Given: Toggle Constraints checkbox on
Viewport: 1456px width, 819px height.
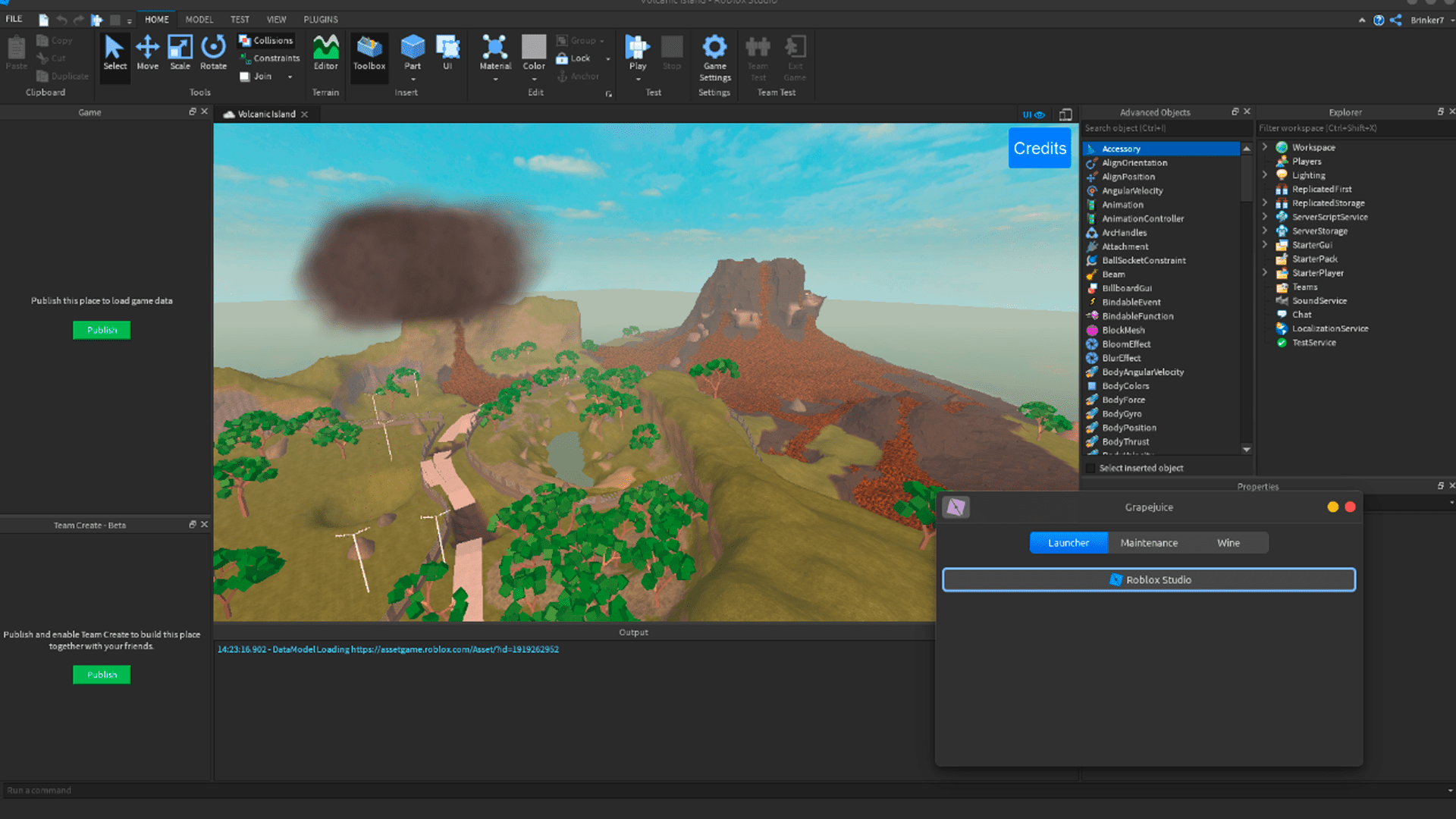Looking at the screenshot, I should (265, 57).
